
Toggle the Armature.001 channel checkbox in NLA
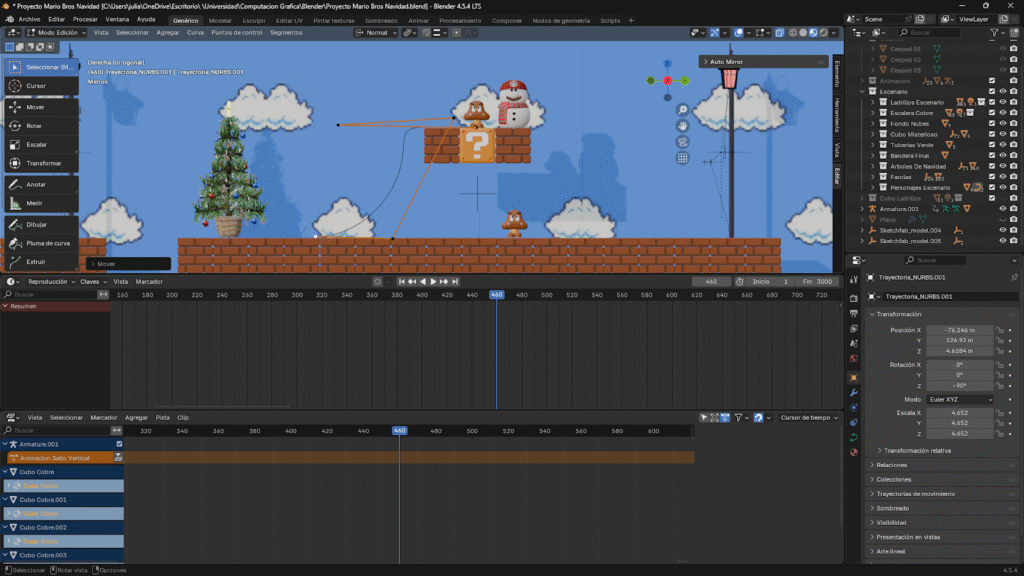tap(119, 444)
